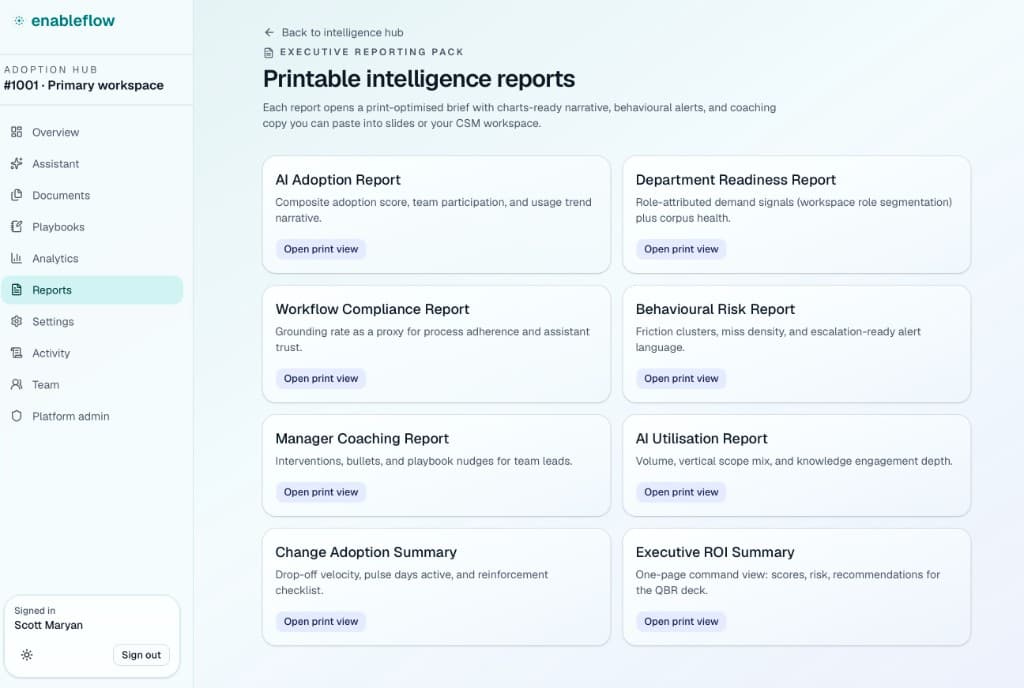
Task: Click the Playbooks book icon
Action: [16, 227]
